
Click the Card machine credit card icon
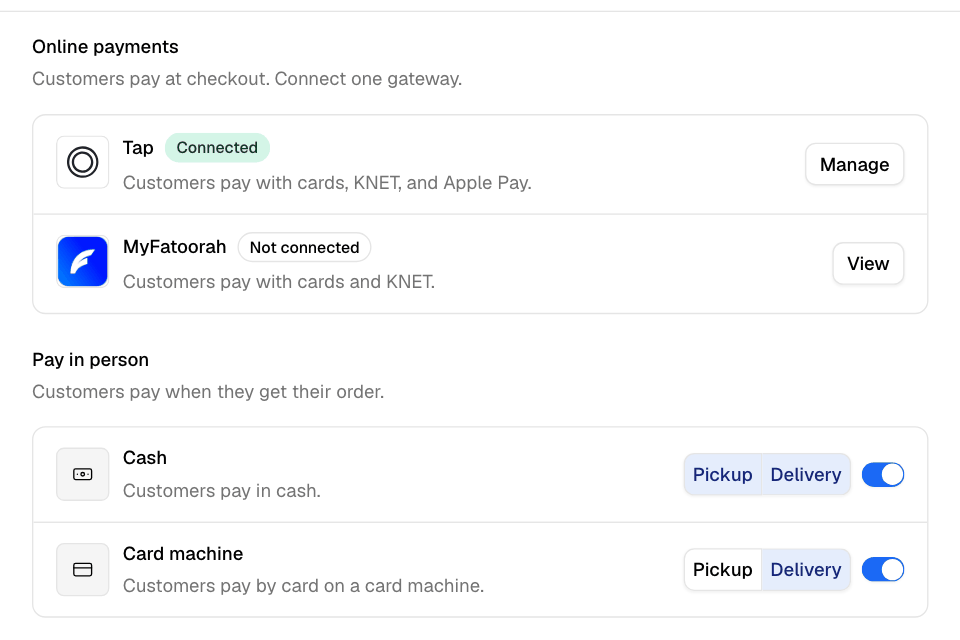[83, 570]
